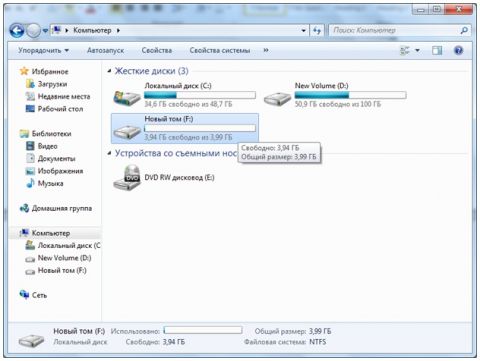
Task: Open Недавние места in the navigation pane
Action: [64, 96]
